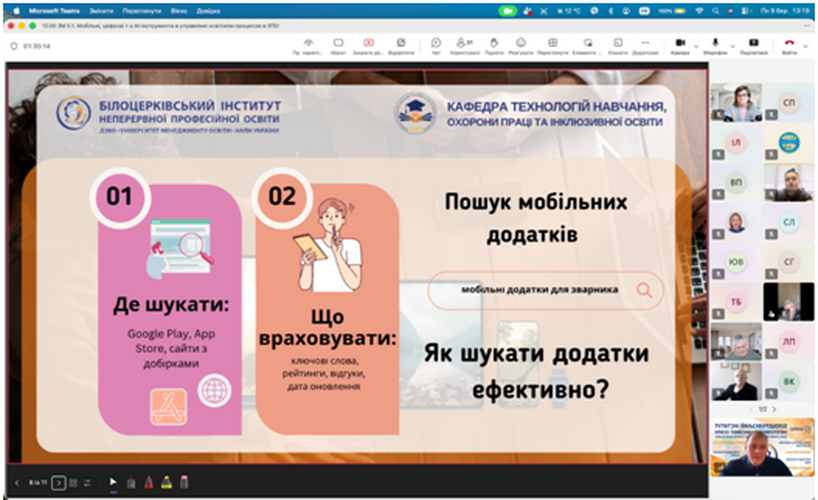Screen dimensions: 818x500
Task: Toggle the camera on or off
Action: [x=679, y=44]
